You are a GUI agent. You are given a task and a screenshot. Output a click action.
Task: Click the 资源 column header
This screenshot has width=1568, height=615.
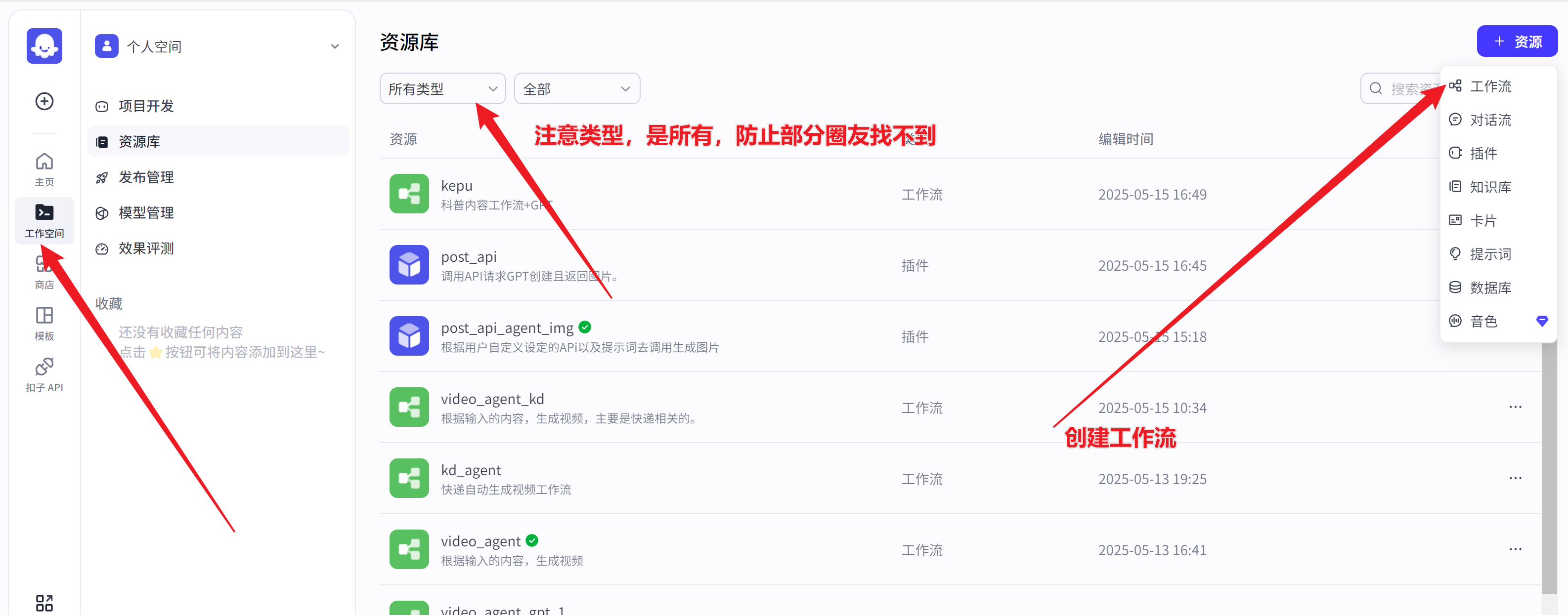[403, 139]
